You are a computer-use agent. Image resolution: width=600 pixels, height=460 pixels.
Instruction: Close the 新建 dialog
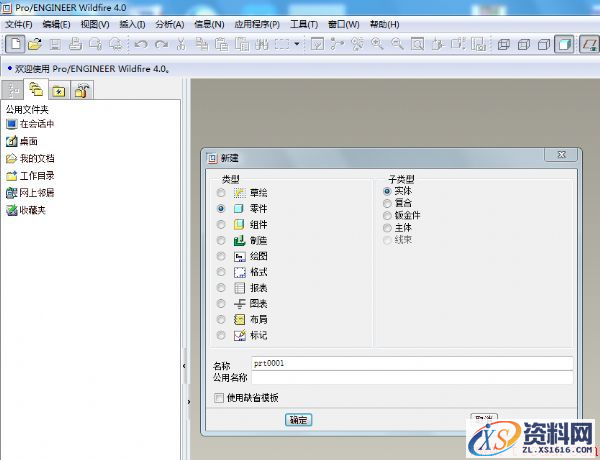pos(561,155)
